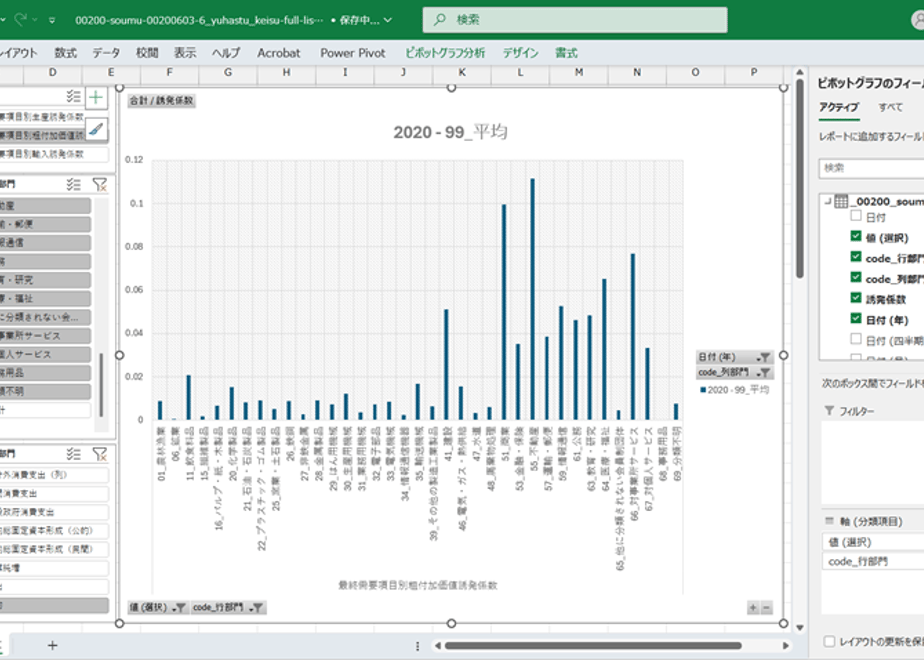
Task: Click the Redo arrow in the title bar
Action: pyautogui.click(x=21, y=19)
